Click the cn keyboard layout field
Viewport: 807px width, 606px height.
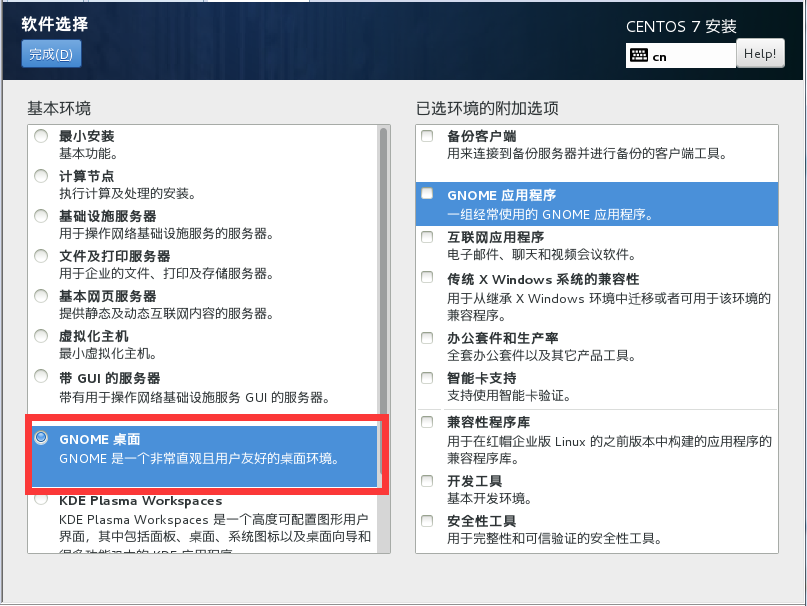[x=680, y=56]
